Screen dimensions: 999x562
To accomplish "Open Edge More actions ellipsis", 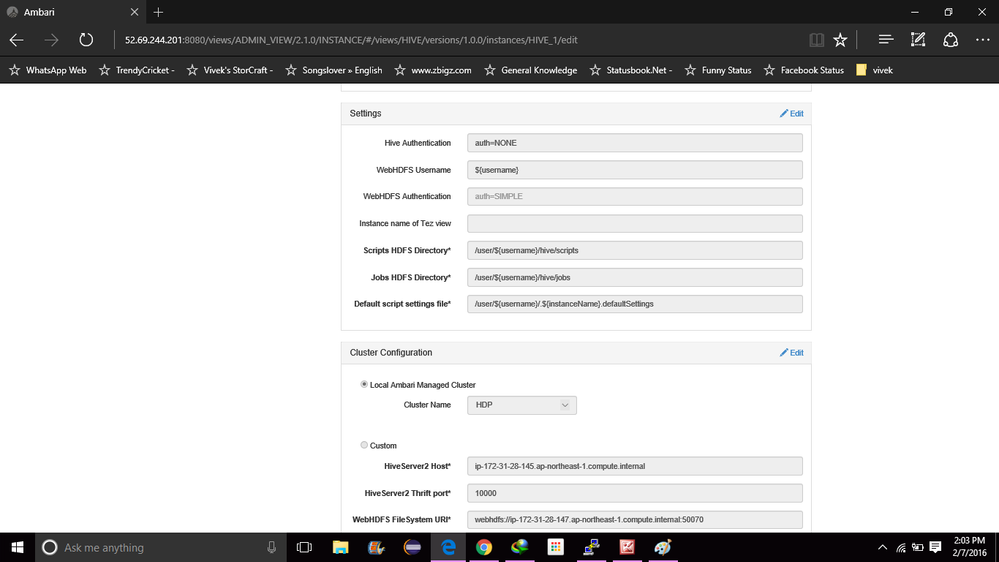I will click(x=982, y=40).
